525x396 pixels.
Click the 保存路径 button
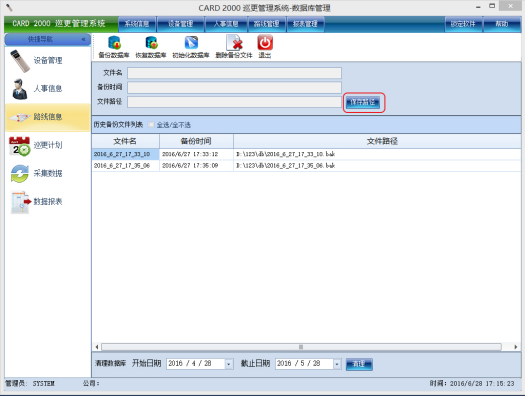click(363, 102)
